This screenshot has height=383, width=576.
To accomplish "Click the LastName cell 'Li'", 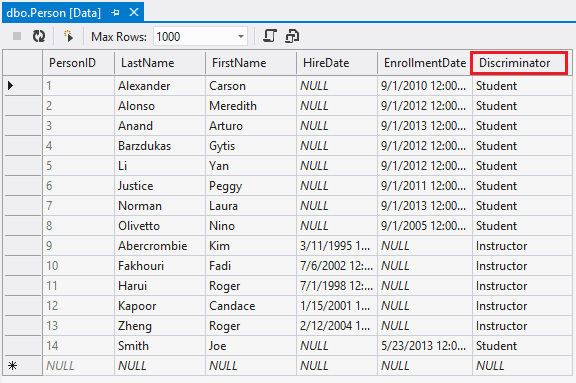I will pyautogui.click(x=160, y=166).
